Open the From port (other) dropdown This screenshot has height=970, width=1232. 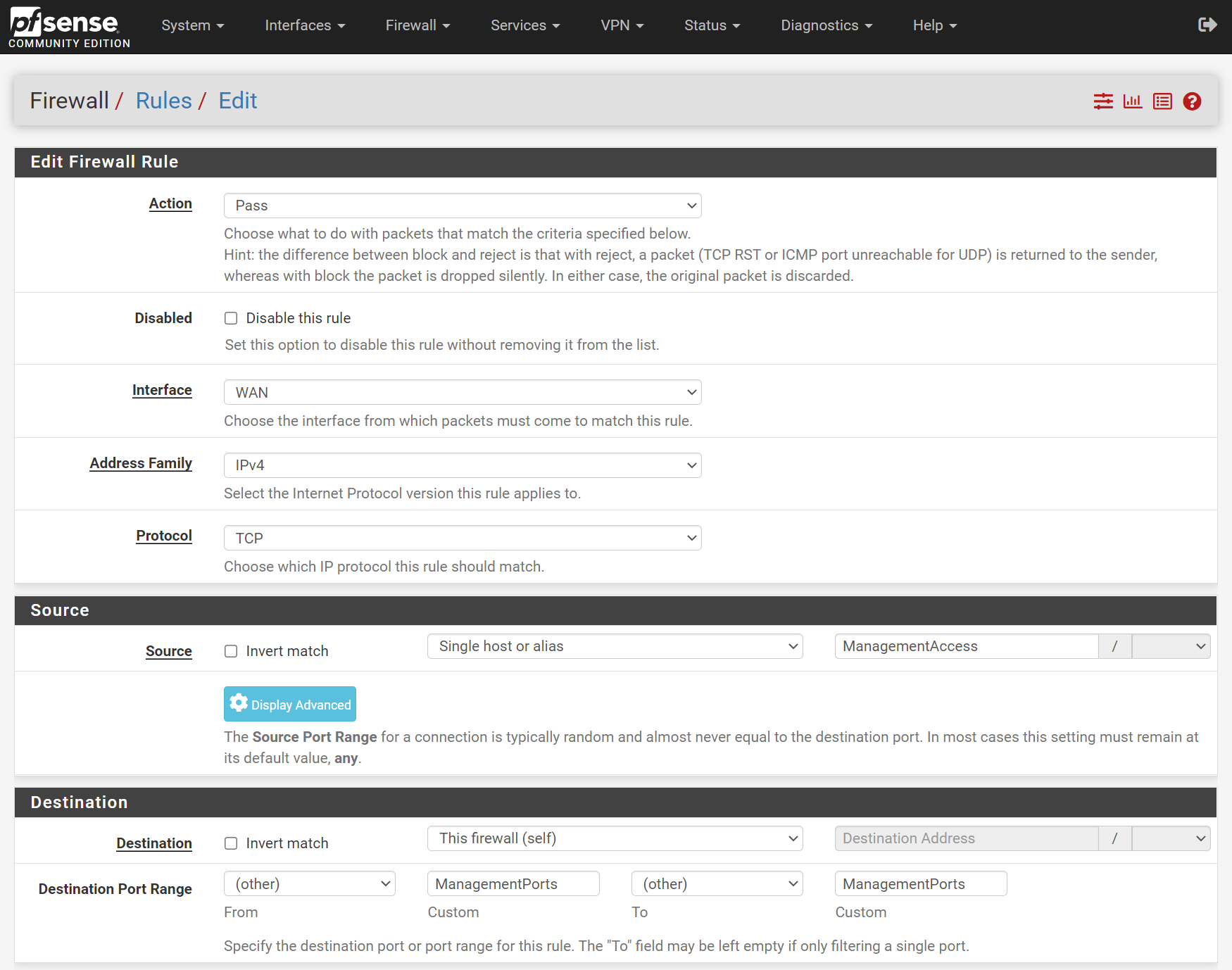click(310, 883)
